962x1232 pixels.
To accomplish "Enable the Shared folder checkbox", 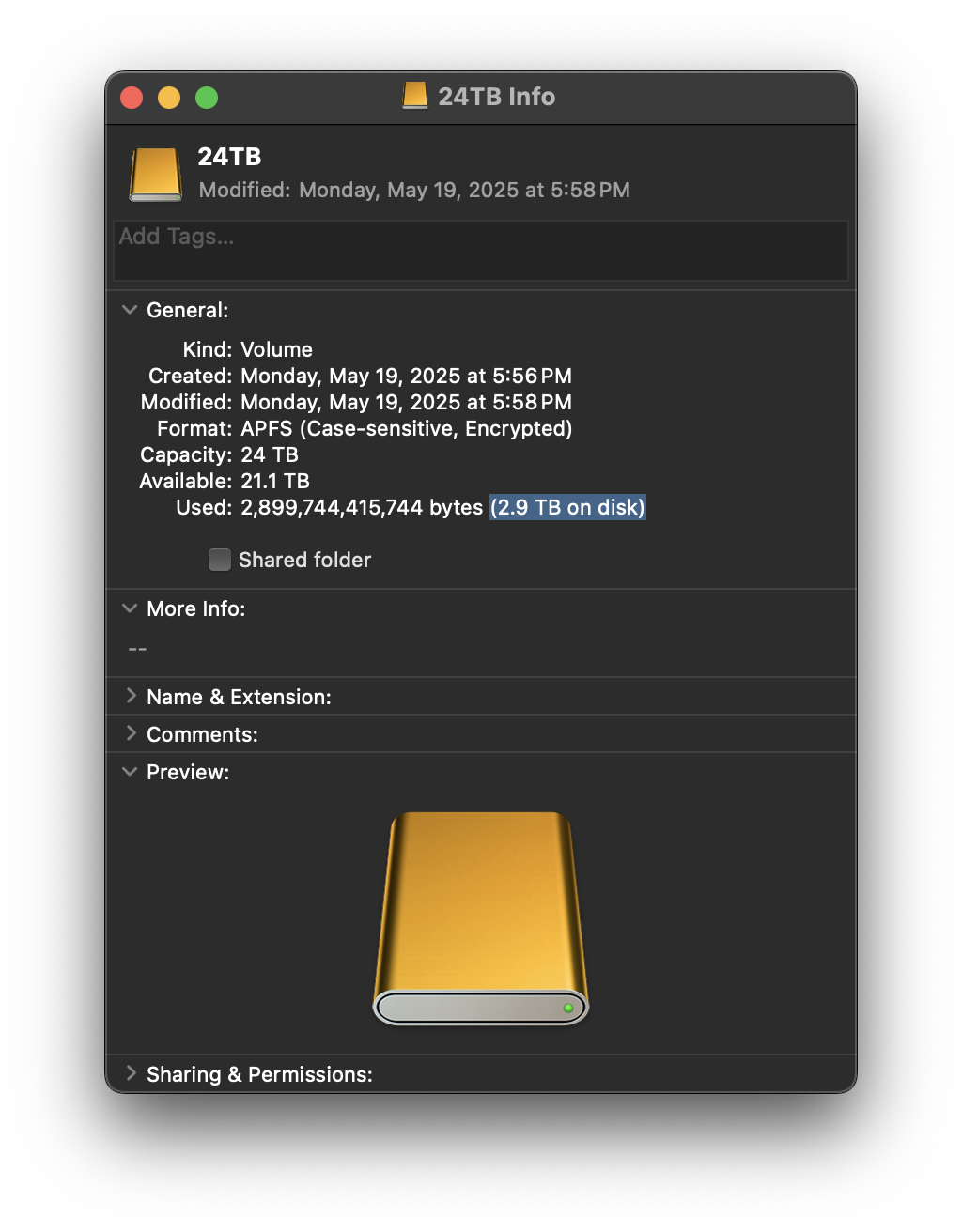I will tap(220, 560).
